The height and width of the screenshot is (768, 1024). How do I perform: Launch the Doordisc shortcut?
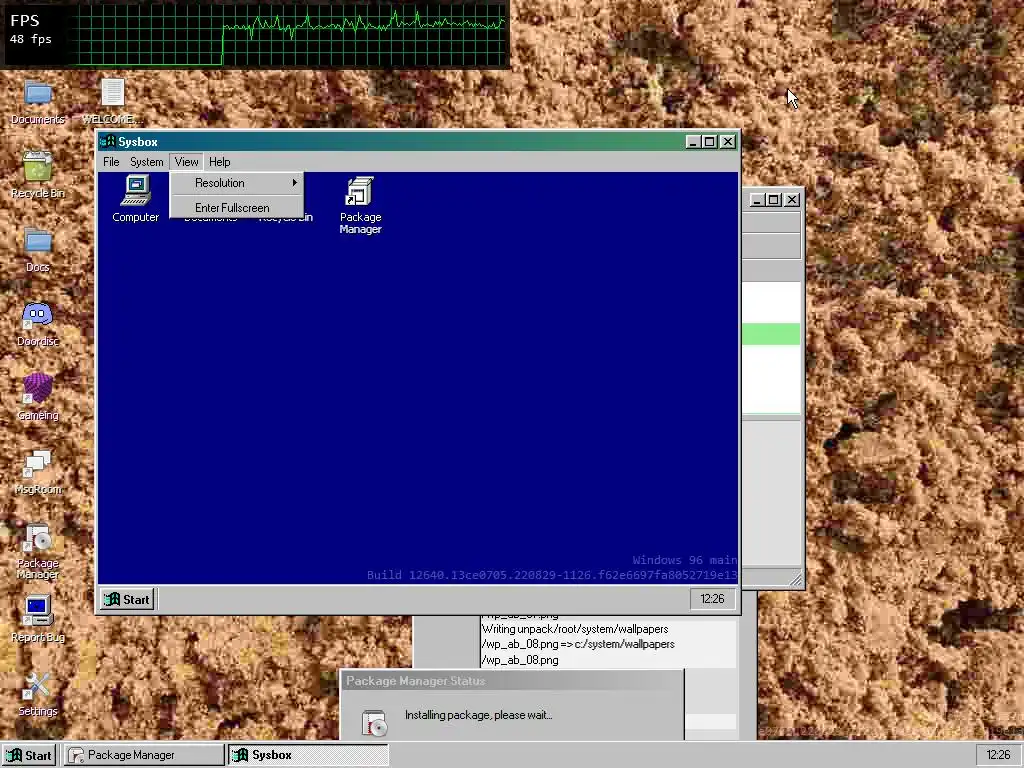coord(38,323)
